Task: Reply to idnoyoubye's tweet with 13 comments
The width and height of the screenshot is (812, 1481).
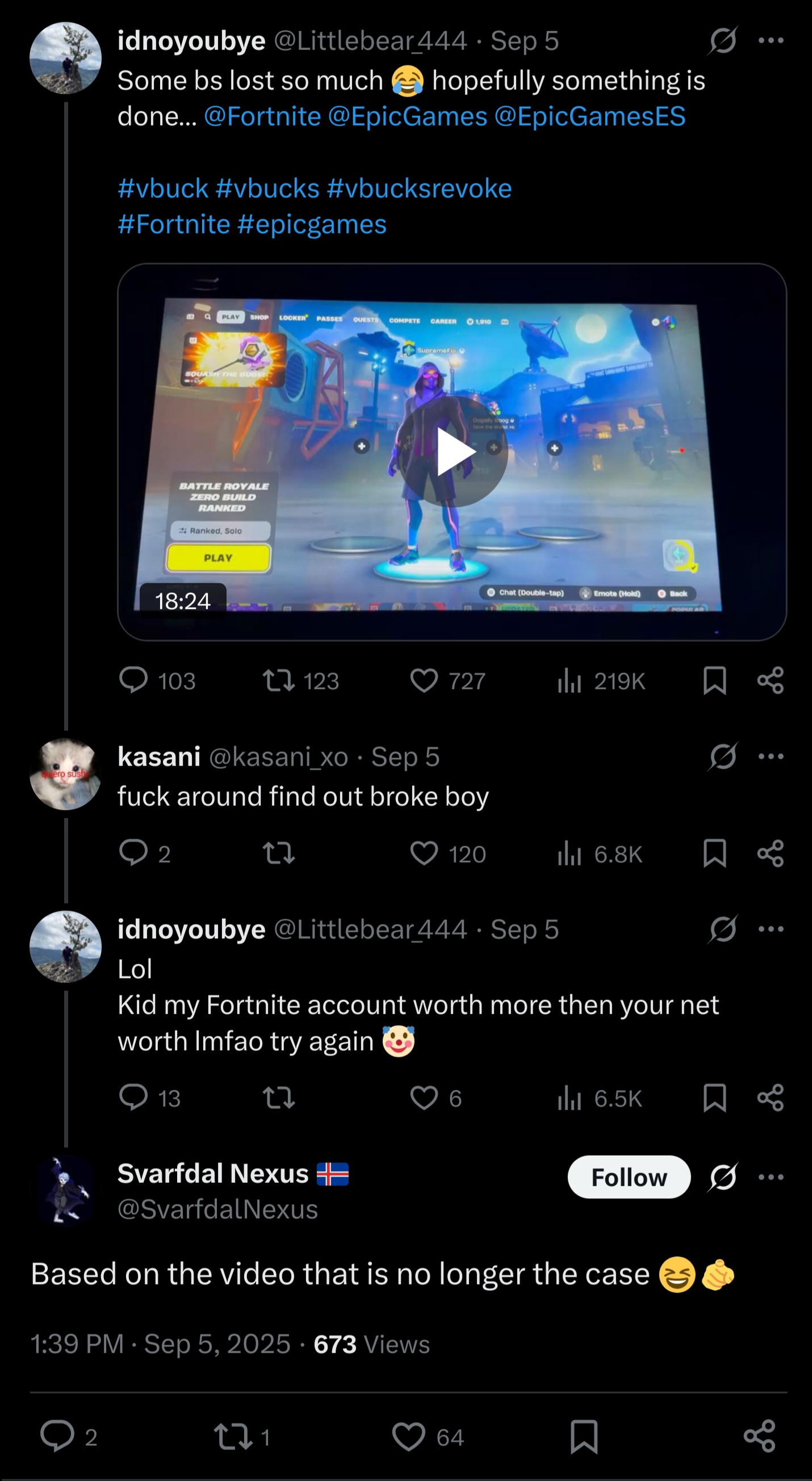Action: pos(149,1098)
